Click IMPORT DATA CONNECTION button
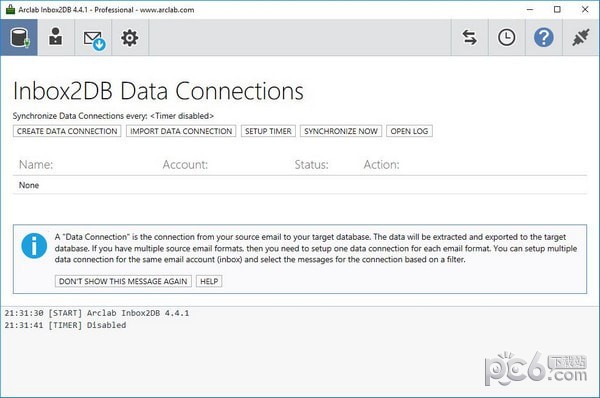Viewport: 600px width, 398px height. [181, 131]
